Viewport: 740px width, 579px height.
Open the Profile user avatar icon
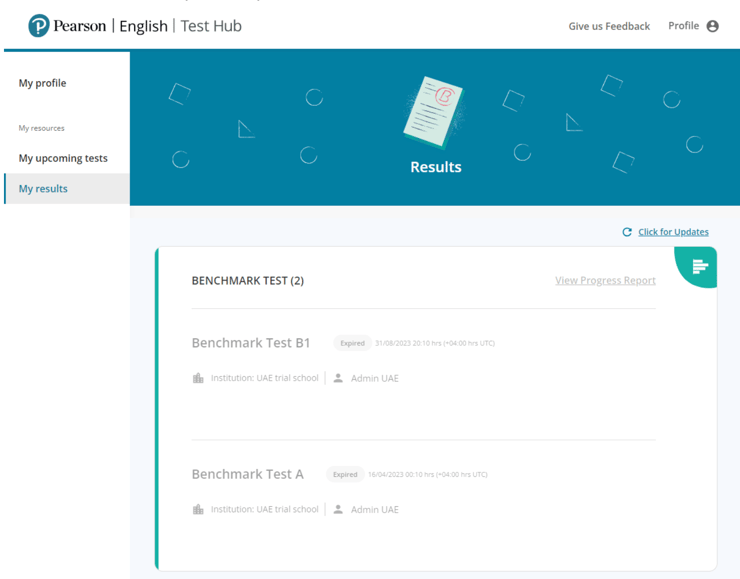tap(712, 26)
